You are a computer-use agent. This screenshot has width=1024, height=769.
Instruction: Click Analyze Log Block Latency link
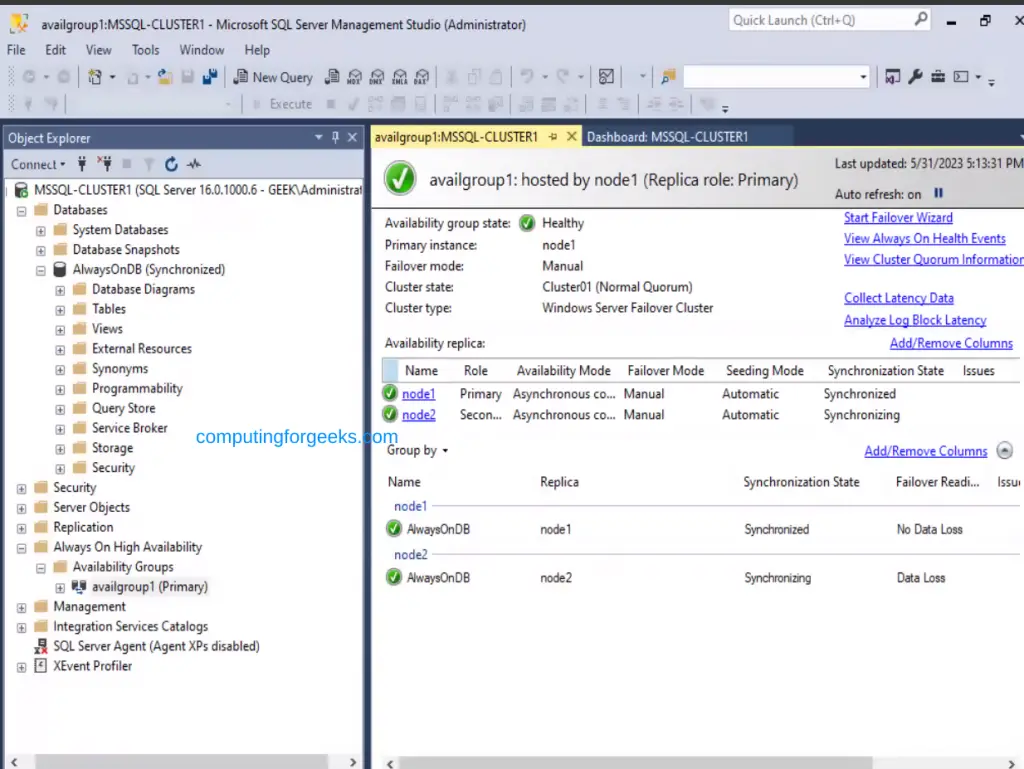915,320
